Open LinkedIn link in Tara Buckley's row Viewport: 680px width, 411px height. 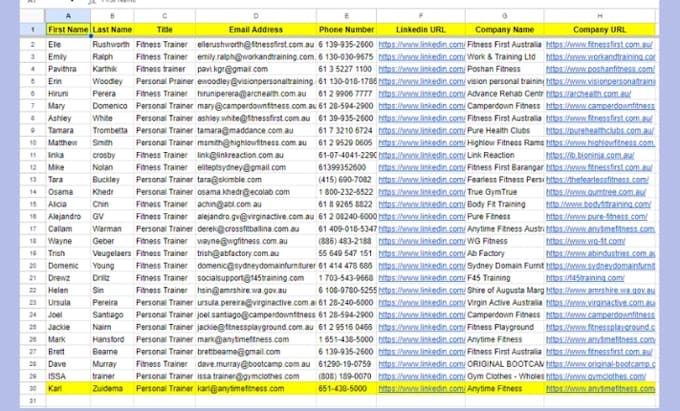pos(422,179)
